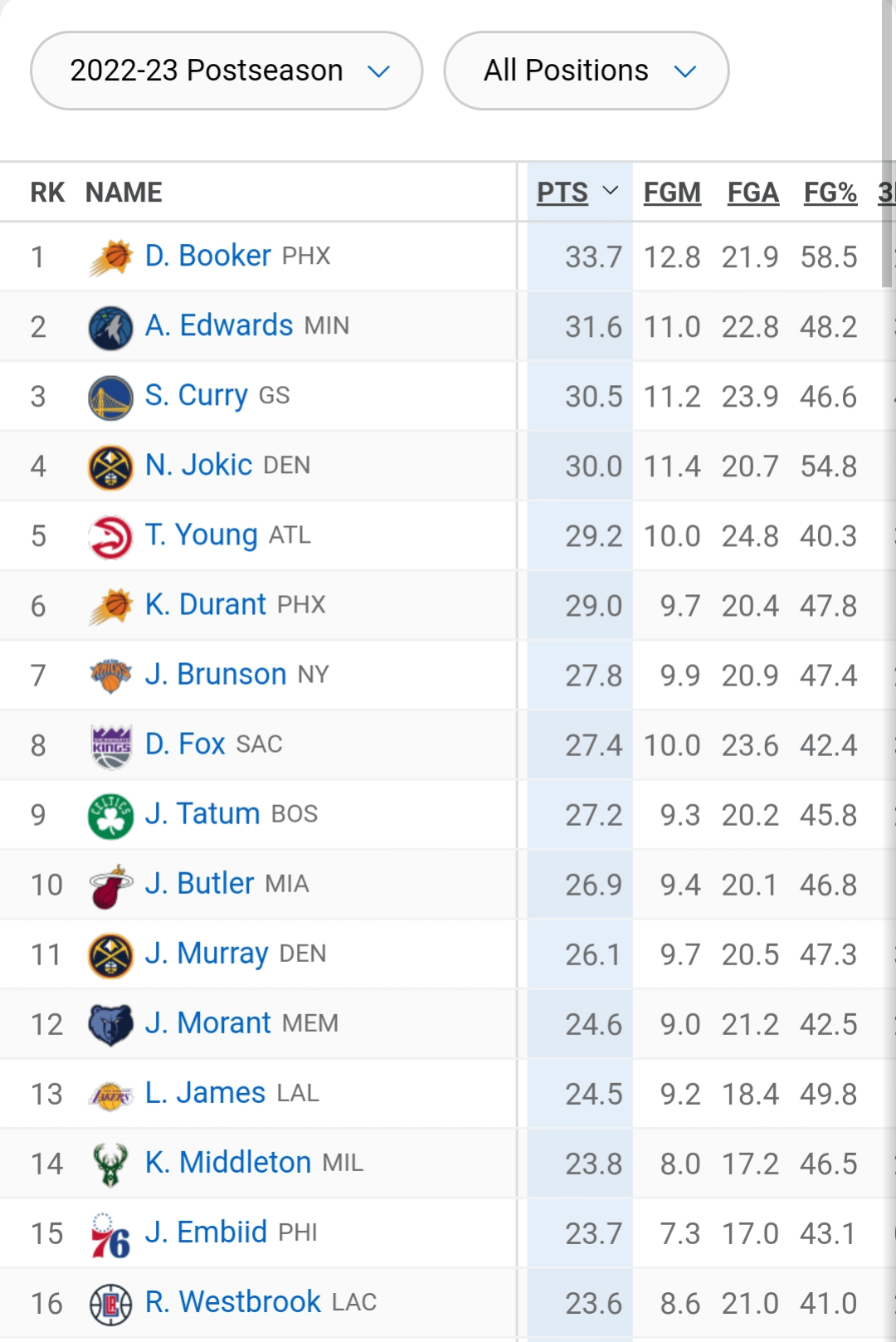This screenshot has height=1342, width=896.
Task: Sort table by FGM column
Action: tap(672, 193)
